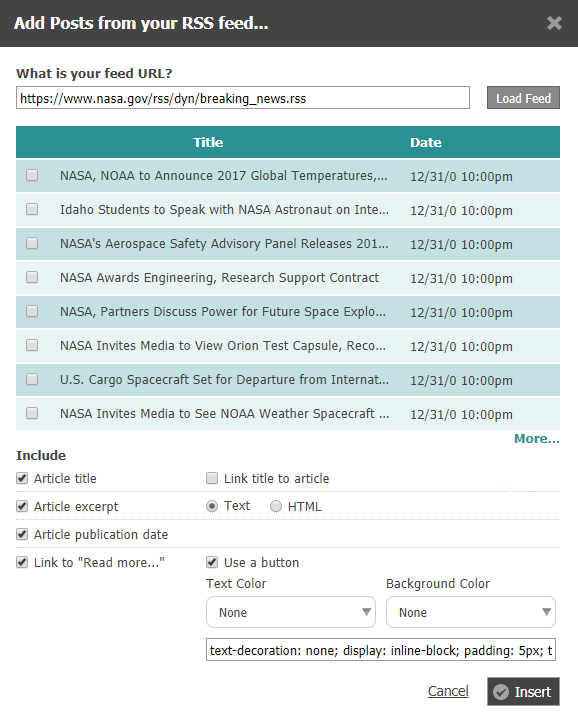Check the Orion Test Capsule post

tap(32, 345)
